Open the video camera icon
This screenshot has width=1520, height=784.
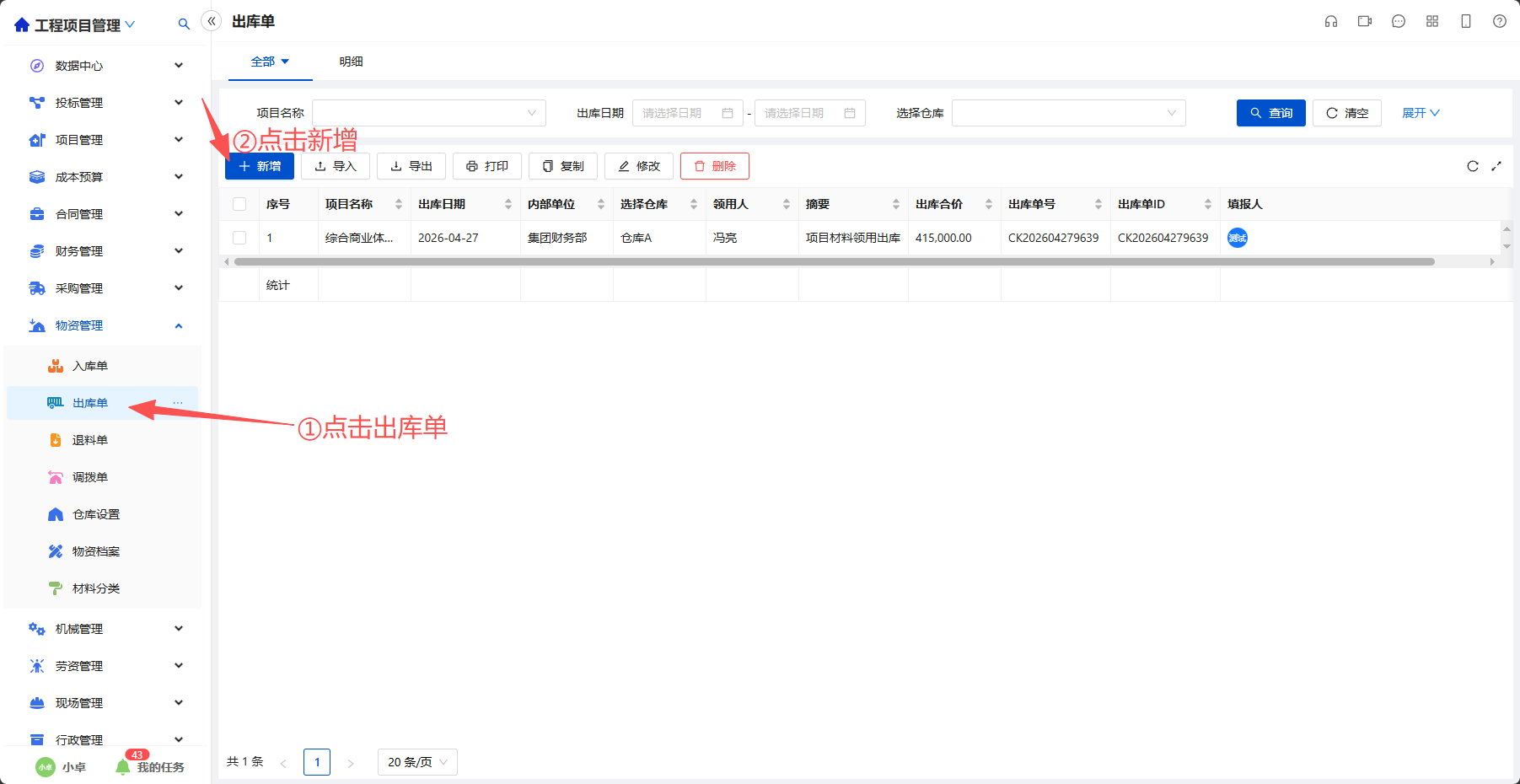[x=1365, y=22]
